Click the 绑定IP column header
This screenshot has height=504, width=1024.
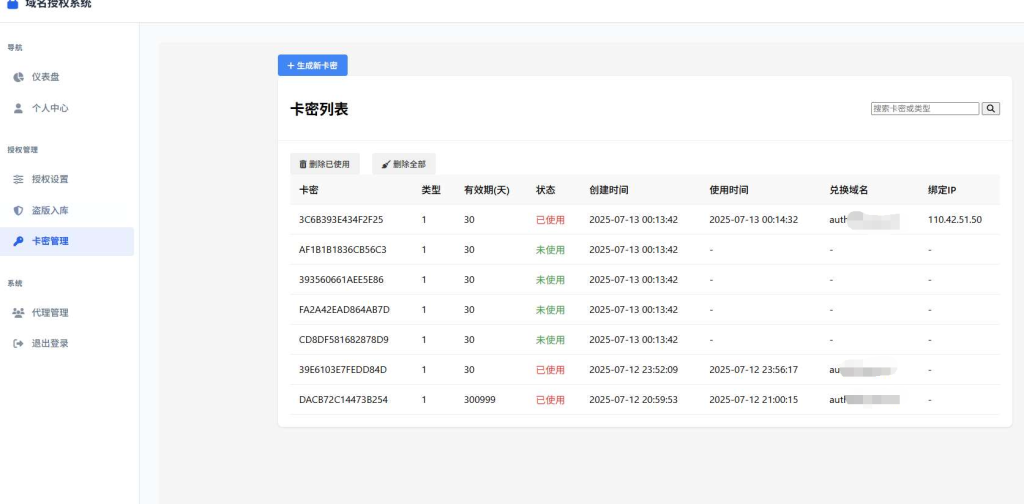[942, 190]
